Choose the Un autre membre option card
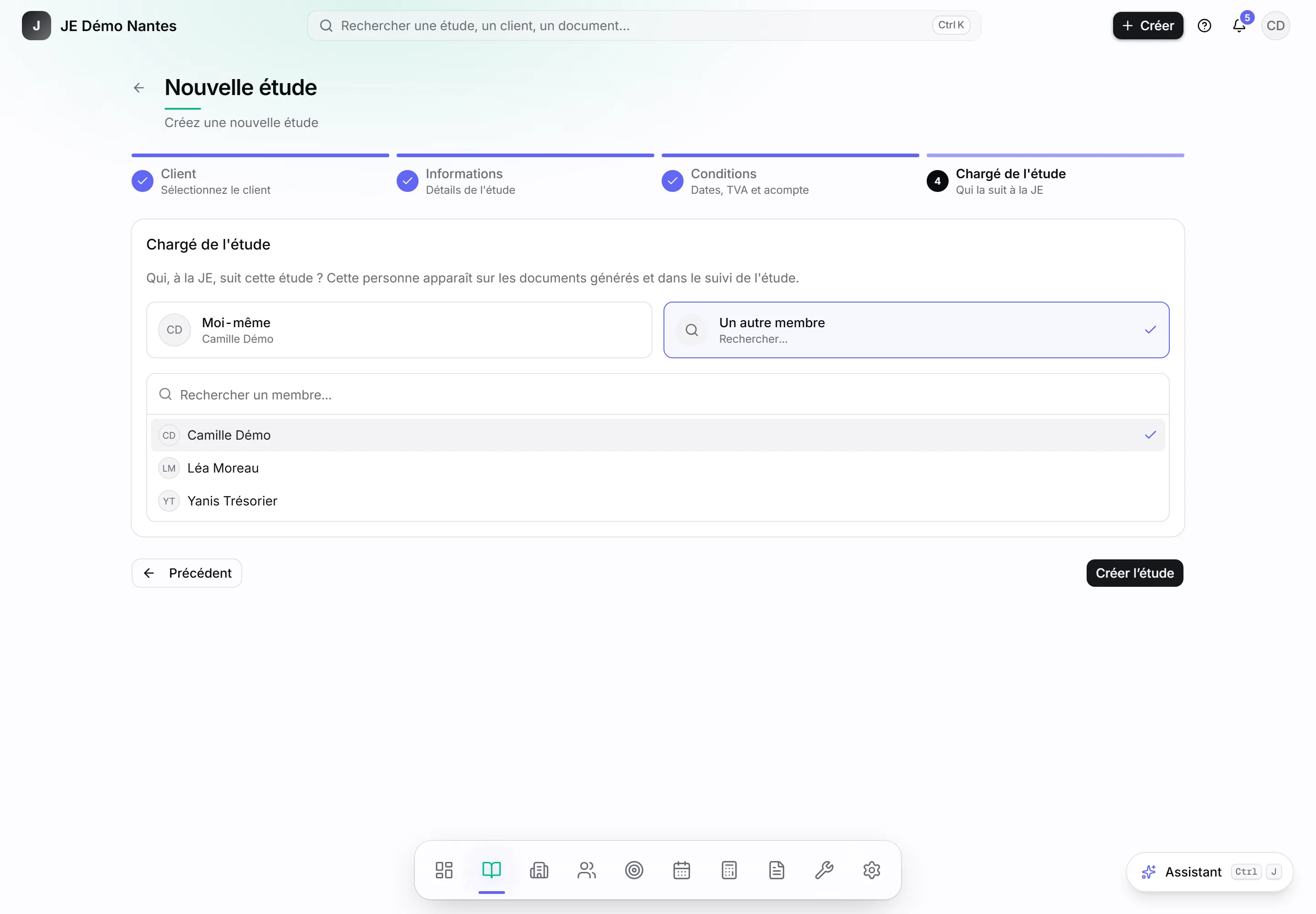Image resolution: width=1316 pixels, height=914 pixels. pyautogui.click(x=916, y=330)
